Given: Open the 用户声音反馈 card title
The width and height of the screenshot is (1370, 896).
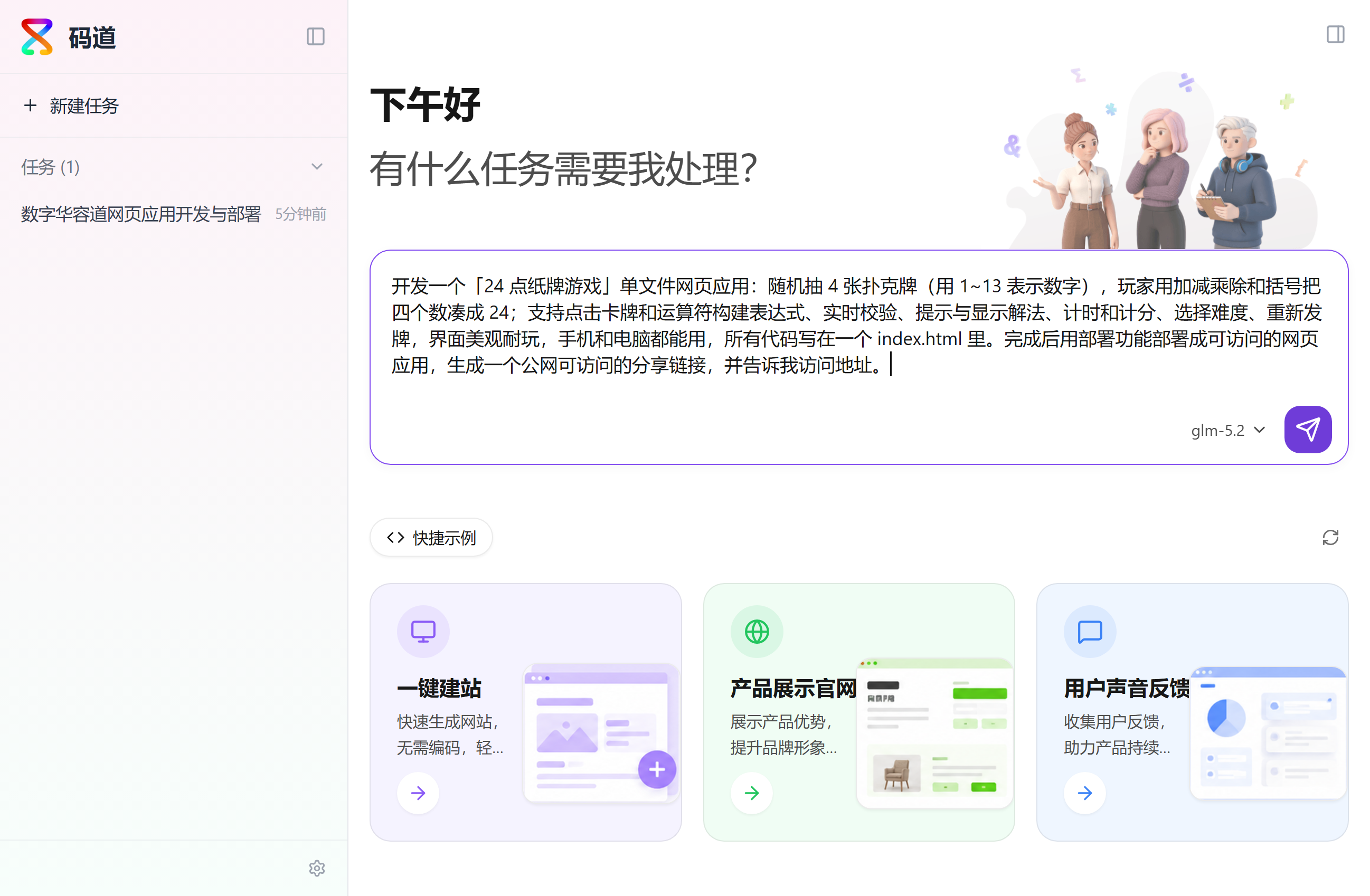Looking at the screenshot, I should pos(1127,688).
